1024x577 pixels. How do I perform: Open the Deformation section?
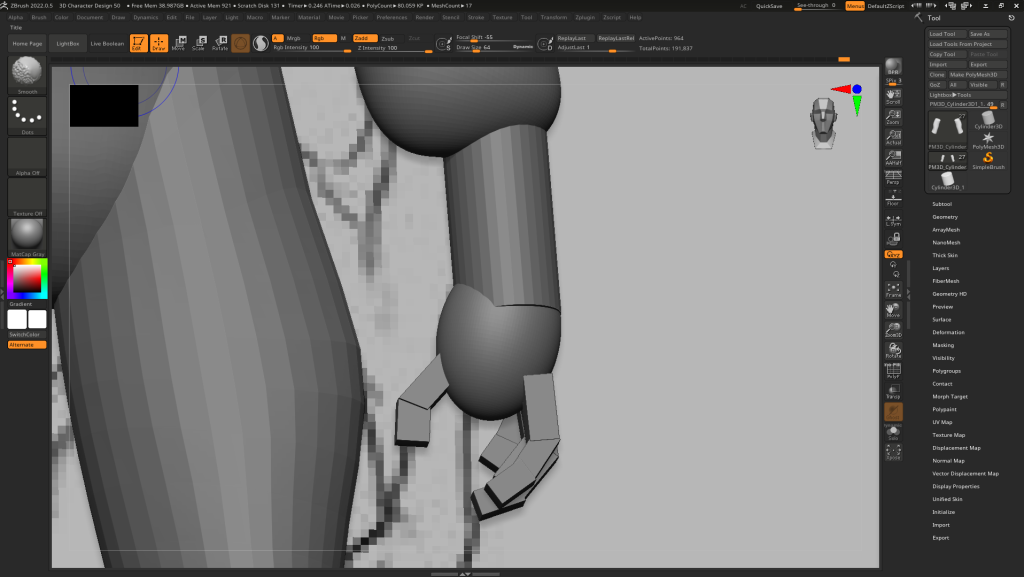click(948, 332)
